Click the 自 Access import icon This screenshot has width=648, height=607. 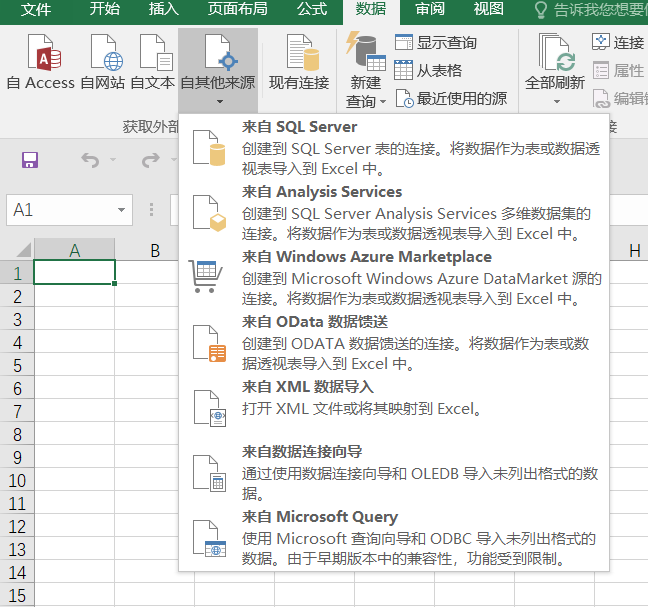[x=44, y=52]
